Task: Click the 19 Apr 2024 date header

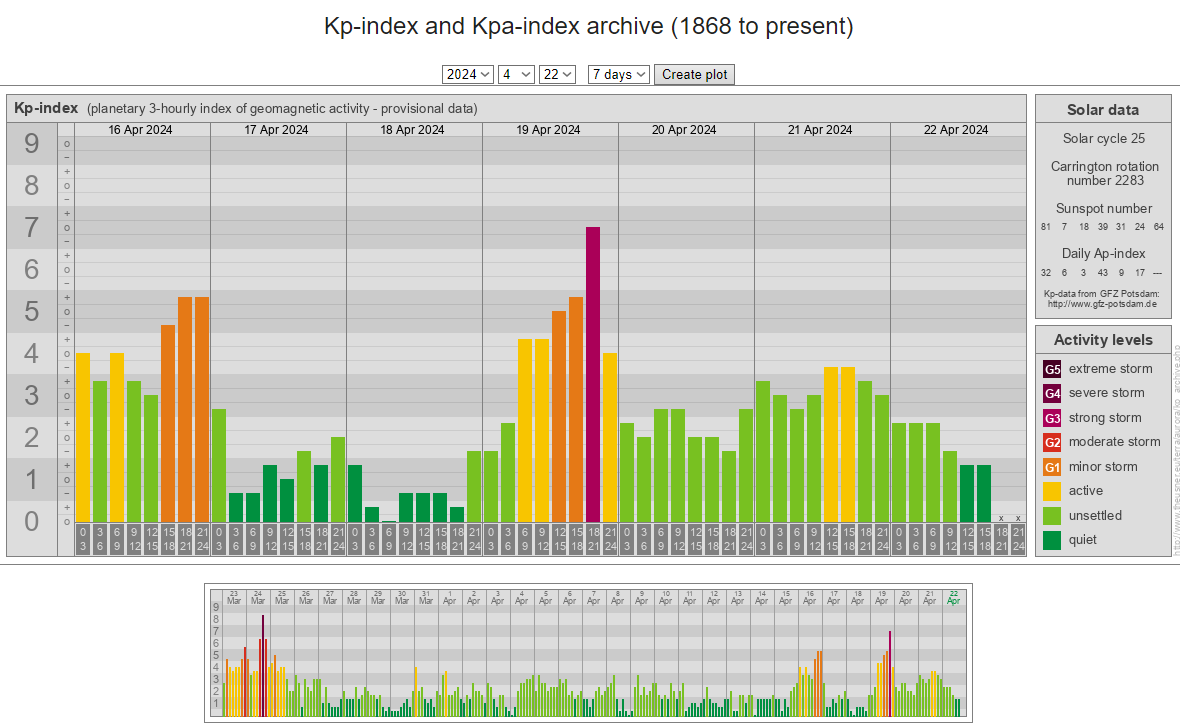Action: pos(548,129)
